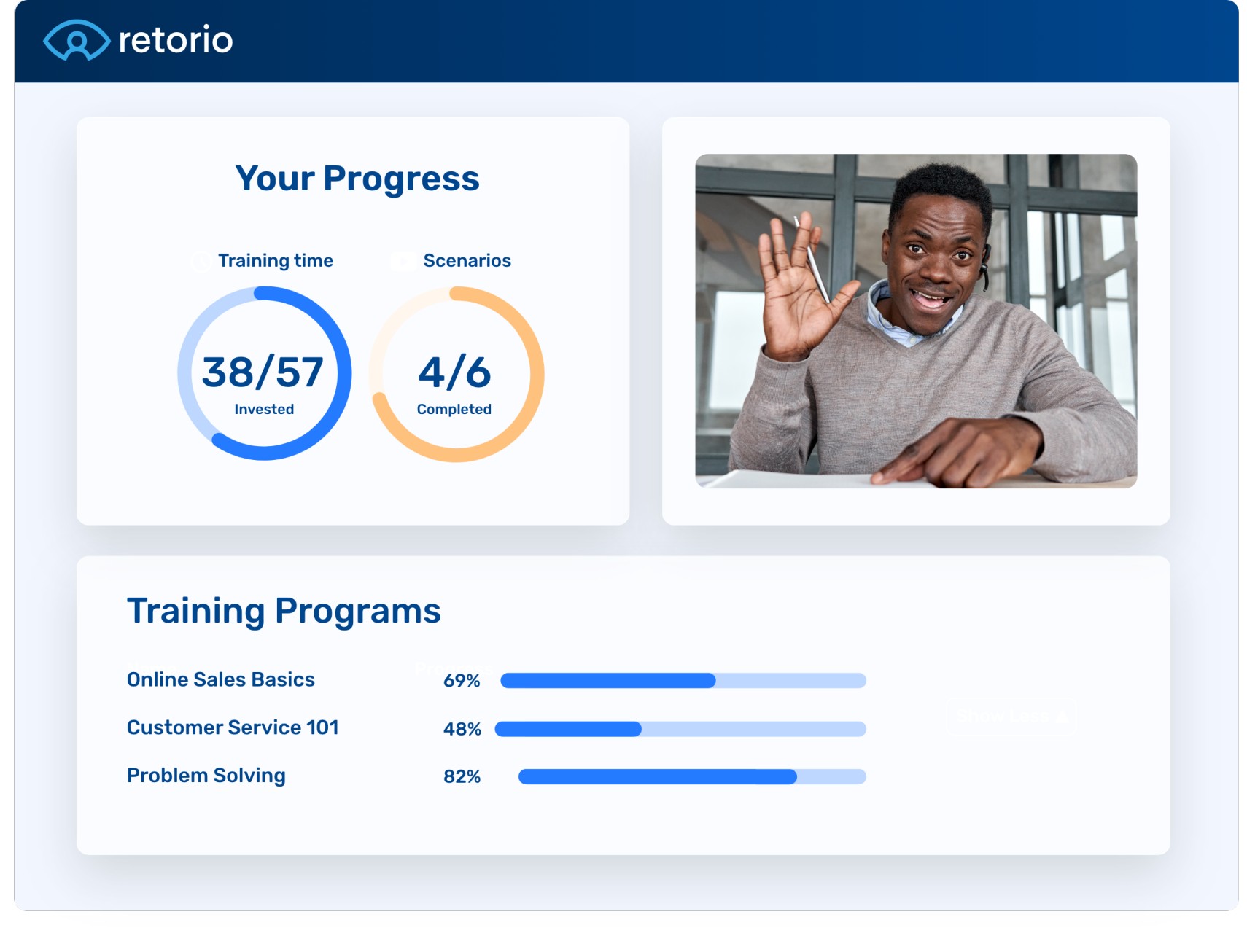Viewport: 1247px width, 952px height.
Task: Open the Customer Service 101 program
Action: click(233, 727)
